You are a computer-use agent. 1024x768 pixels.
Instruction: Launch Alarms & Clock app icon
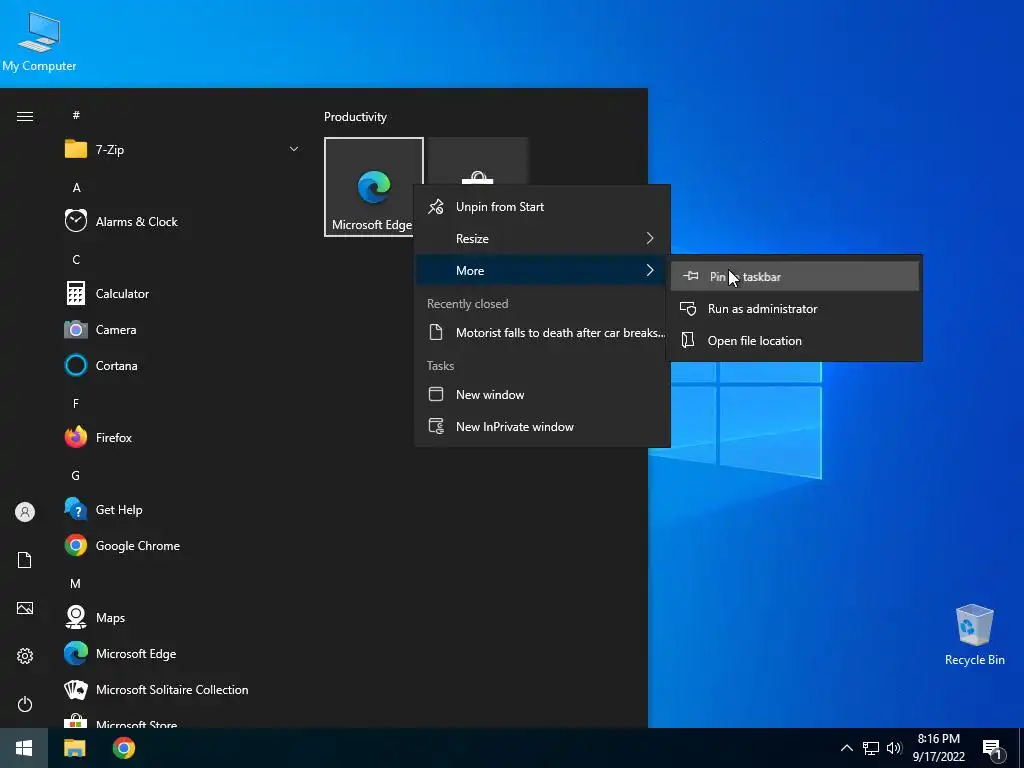76,221
